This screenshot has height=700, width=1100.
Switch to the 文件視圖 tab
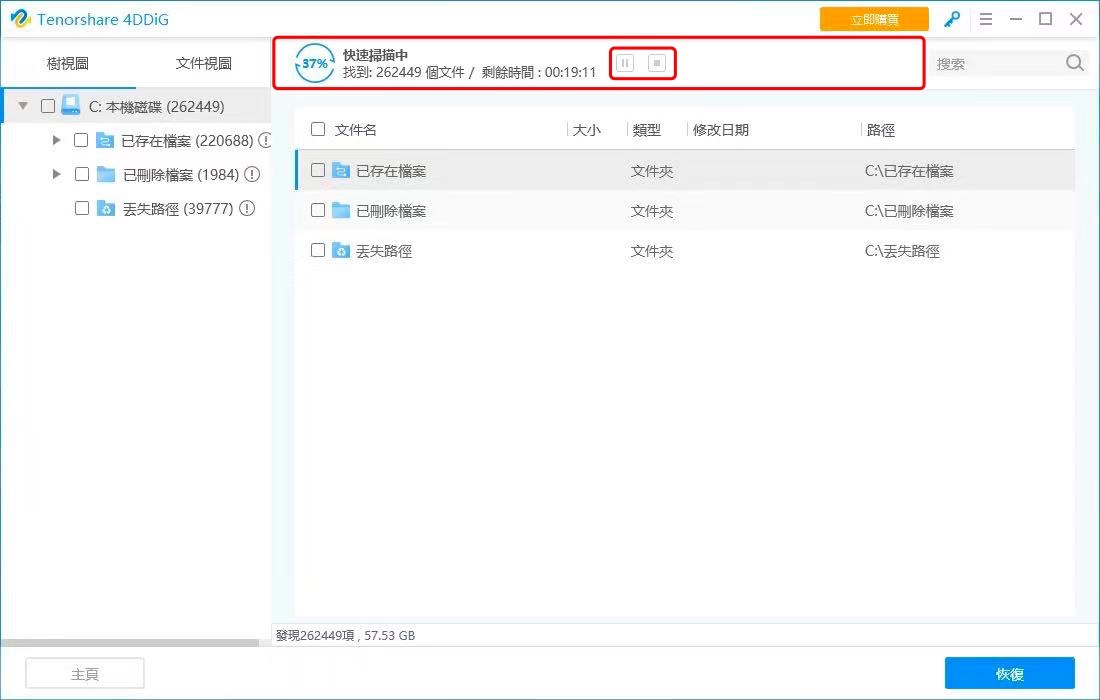click(203, 63)
